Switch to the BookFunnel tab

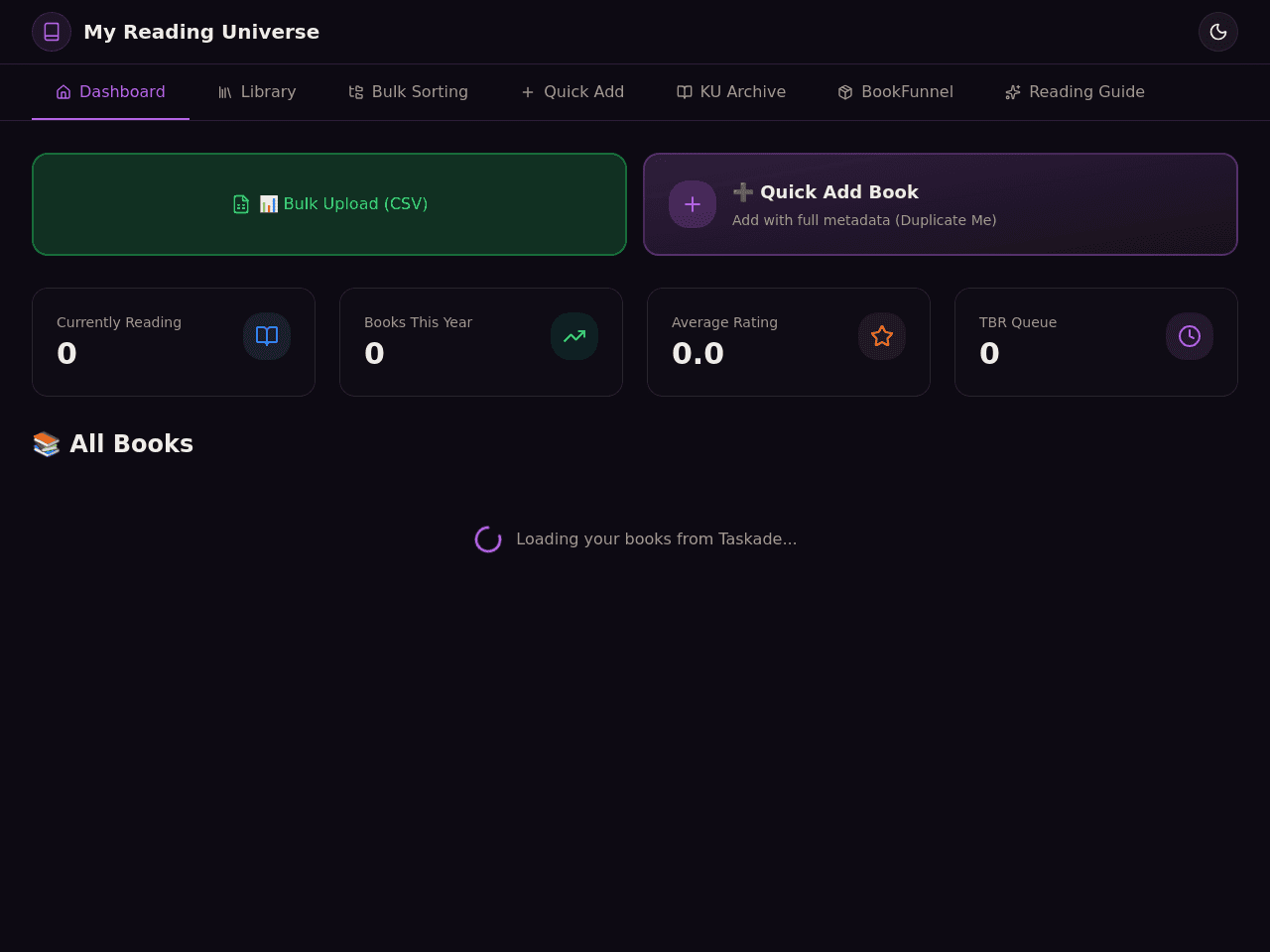896,92
